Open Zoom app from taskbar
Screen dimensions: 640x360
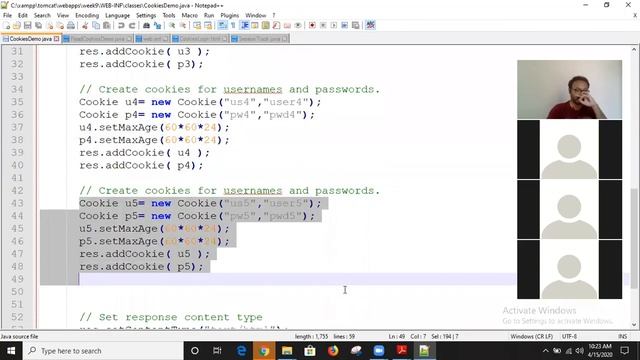tap(379, 351)
